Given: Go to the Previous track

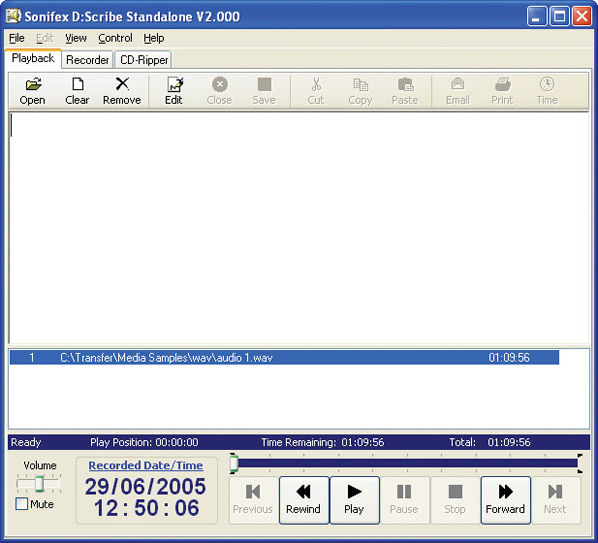Looking at the screenshot, I should [x=253, y=500].
